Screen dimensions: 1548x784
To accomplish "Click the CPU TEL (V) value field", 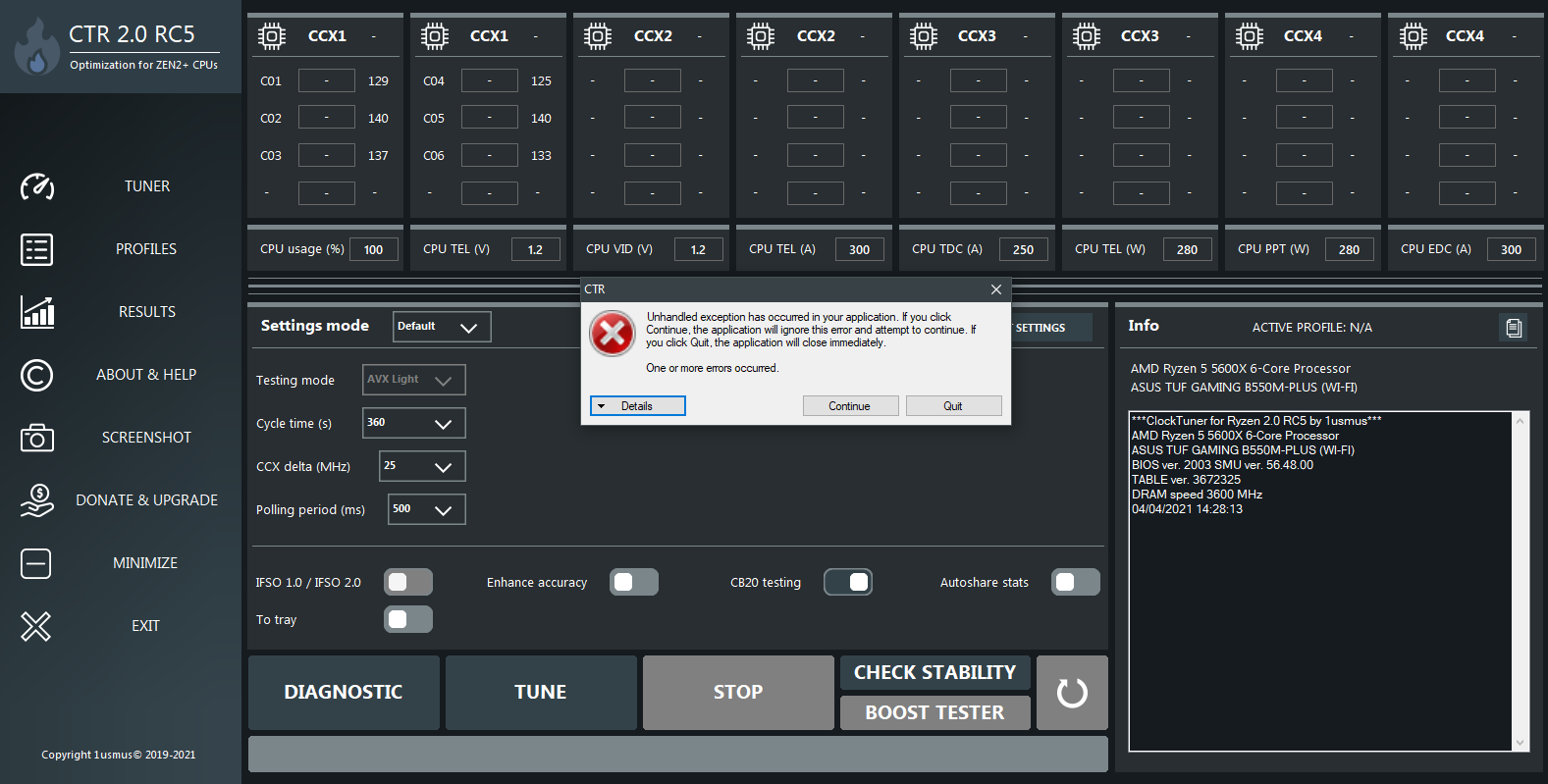I will coord(536,250).
